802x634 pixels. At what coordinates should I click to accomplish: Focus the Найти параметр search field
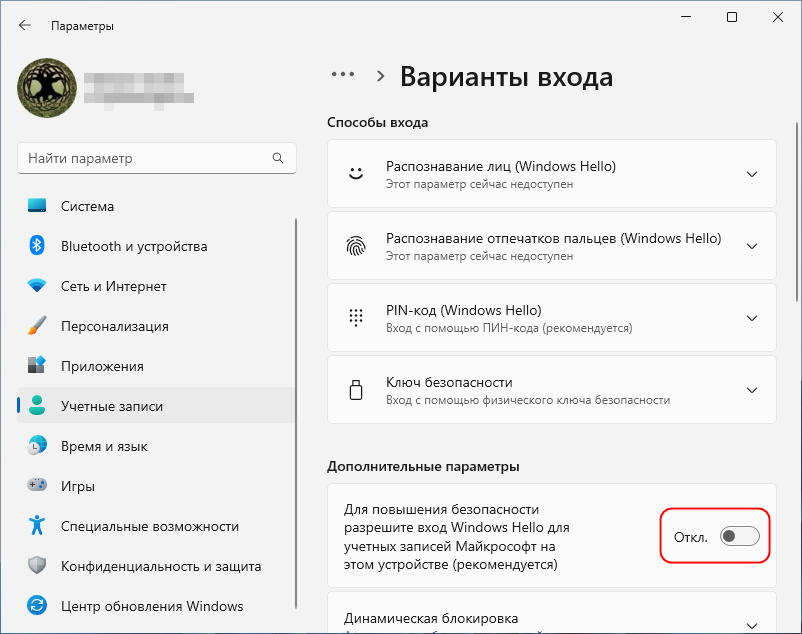(x=157, y=158)
